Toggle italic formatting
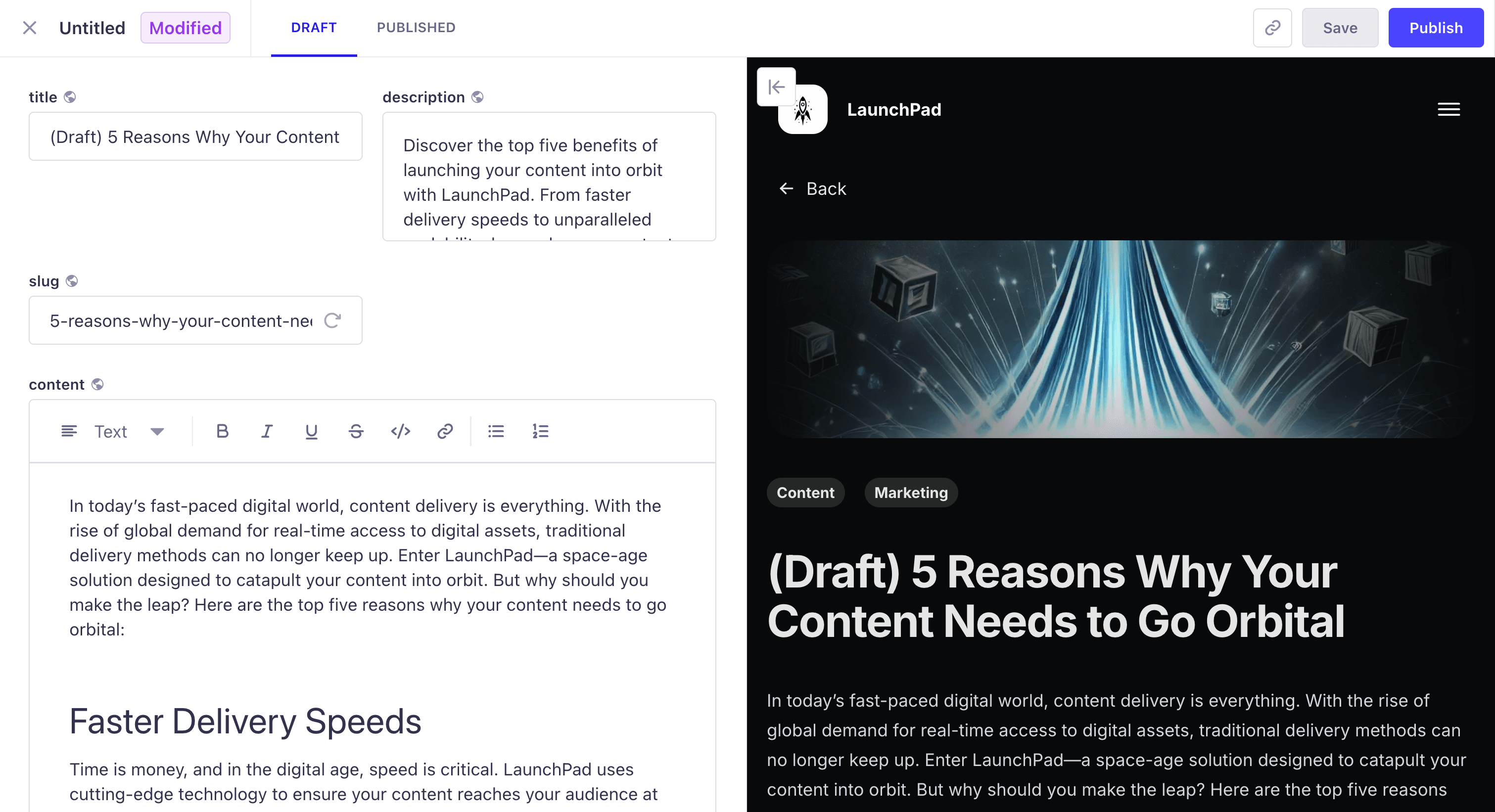Viewport: 1495px width, 812px height. [267, 432]
